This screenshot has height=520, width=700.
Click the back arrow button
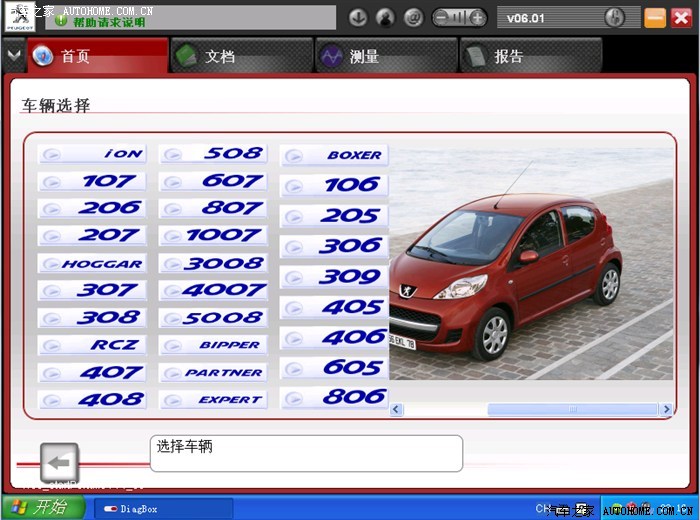click(x=59, y=463)
